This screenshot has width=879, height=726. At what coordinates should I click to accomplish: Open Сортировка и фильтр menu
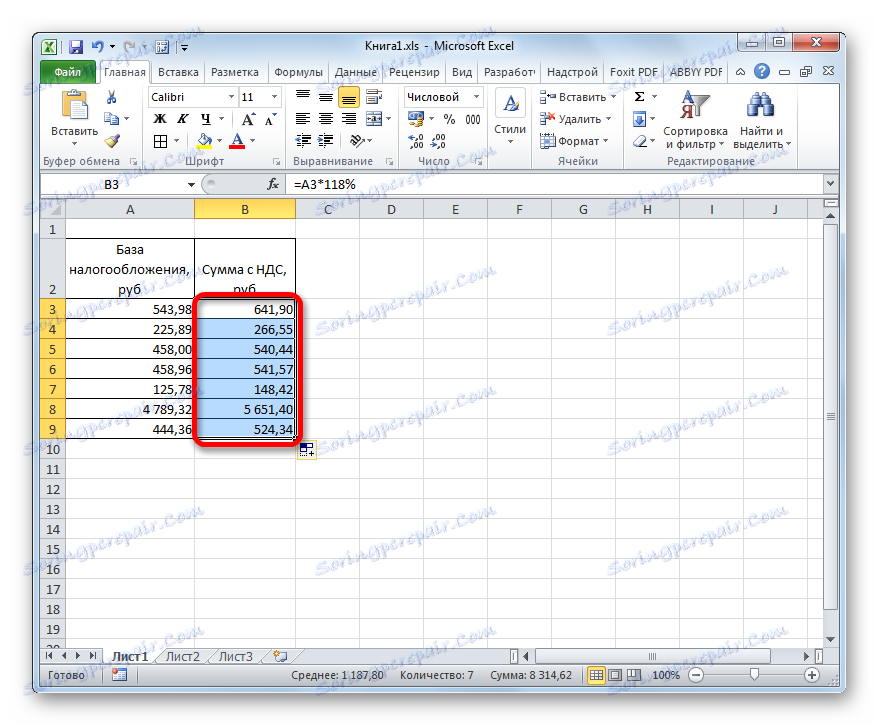pos(695,120)
